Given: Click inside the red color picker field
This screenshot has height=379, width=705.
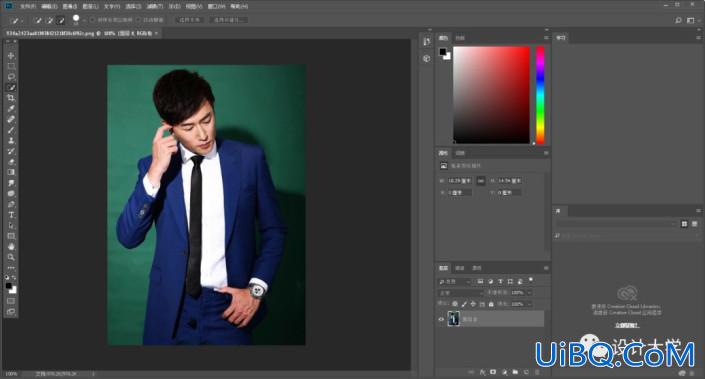Looking at the screenshot, I should [491, 95].
